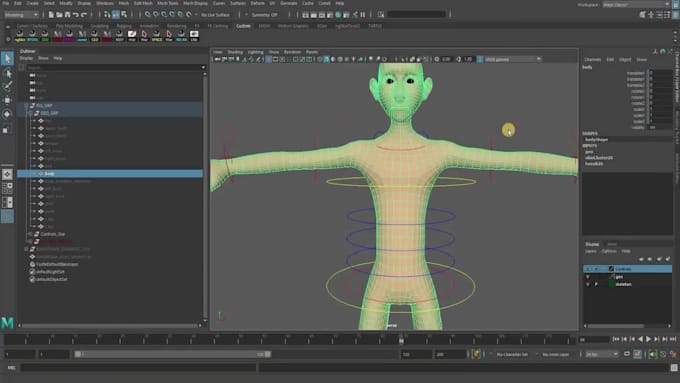
Task: Click the Redo arrow icon
Action: (x=84, y=15)
